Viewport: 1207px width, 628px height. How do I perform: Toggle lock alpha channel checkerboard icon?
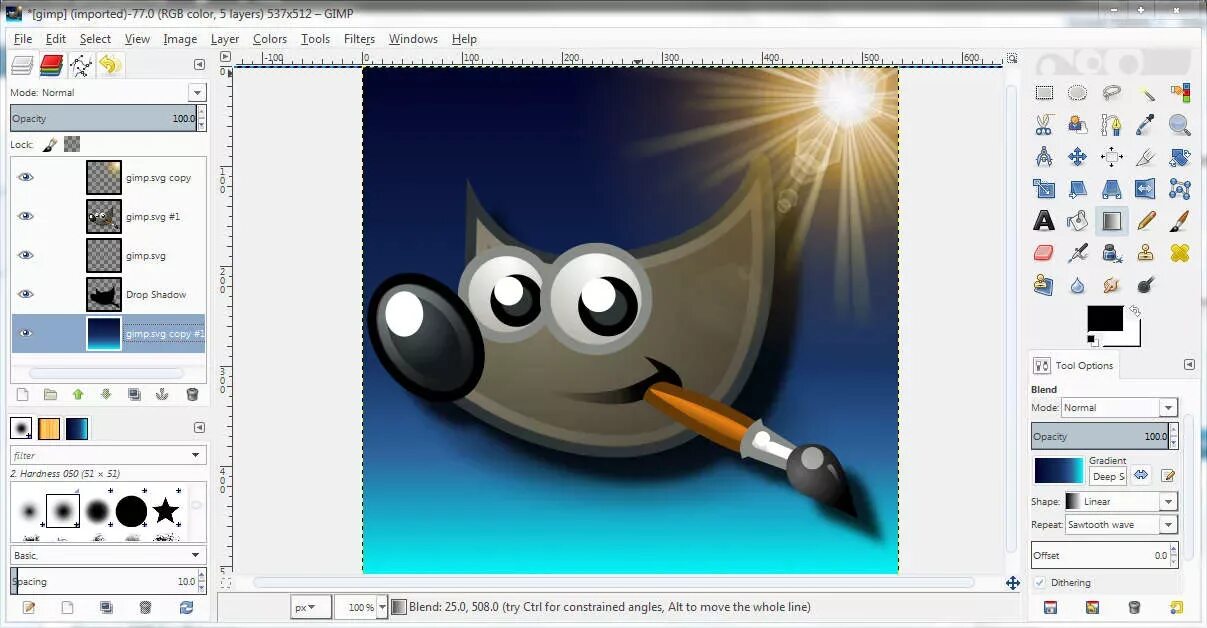pyautogui.click(x=72, y=144)
